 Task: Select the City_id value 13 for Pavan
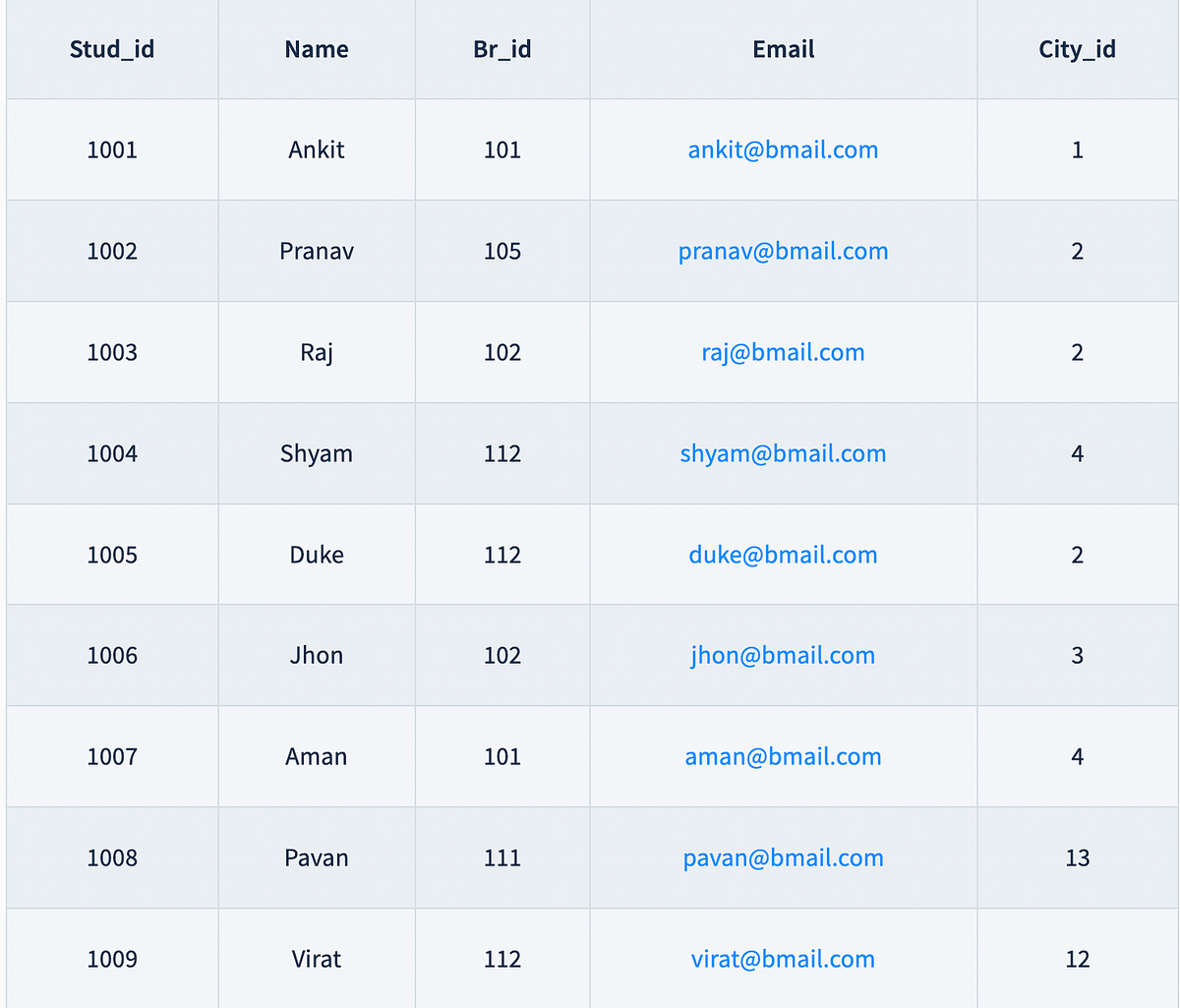pos(1077,858)
